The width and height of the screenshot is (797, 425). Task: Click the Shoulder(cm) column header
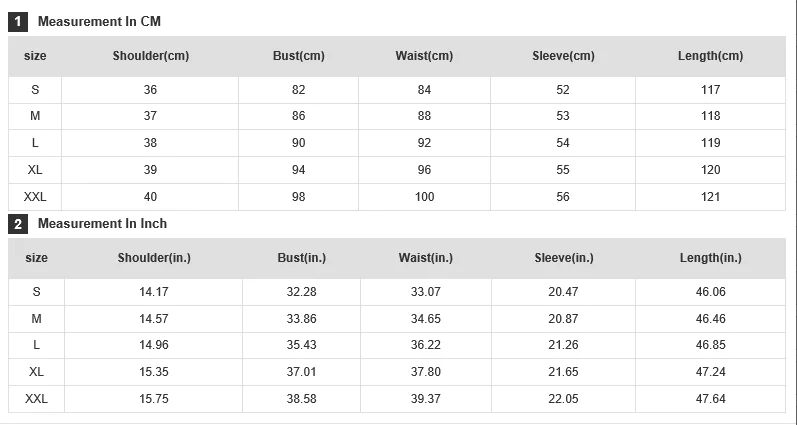point(150,56)
